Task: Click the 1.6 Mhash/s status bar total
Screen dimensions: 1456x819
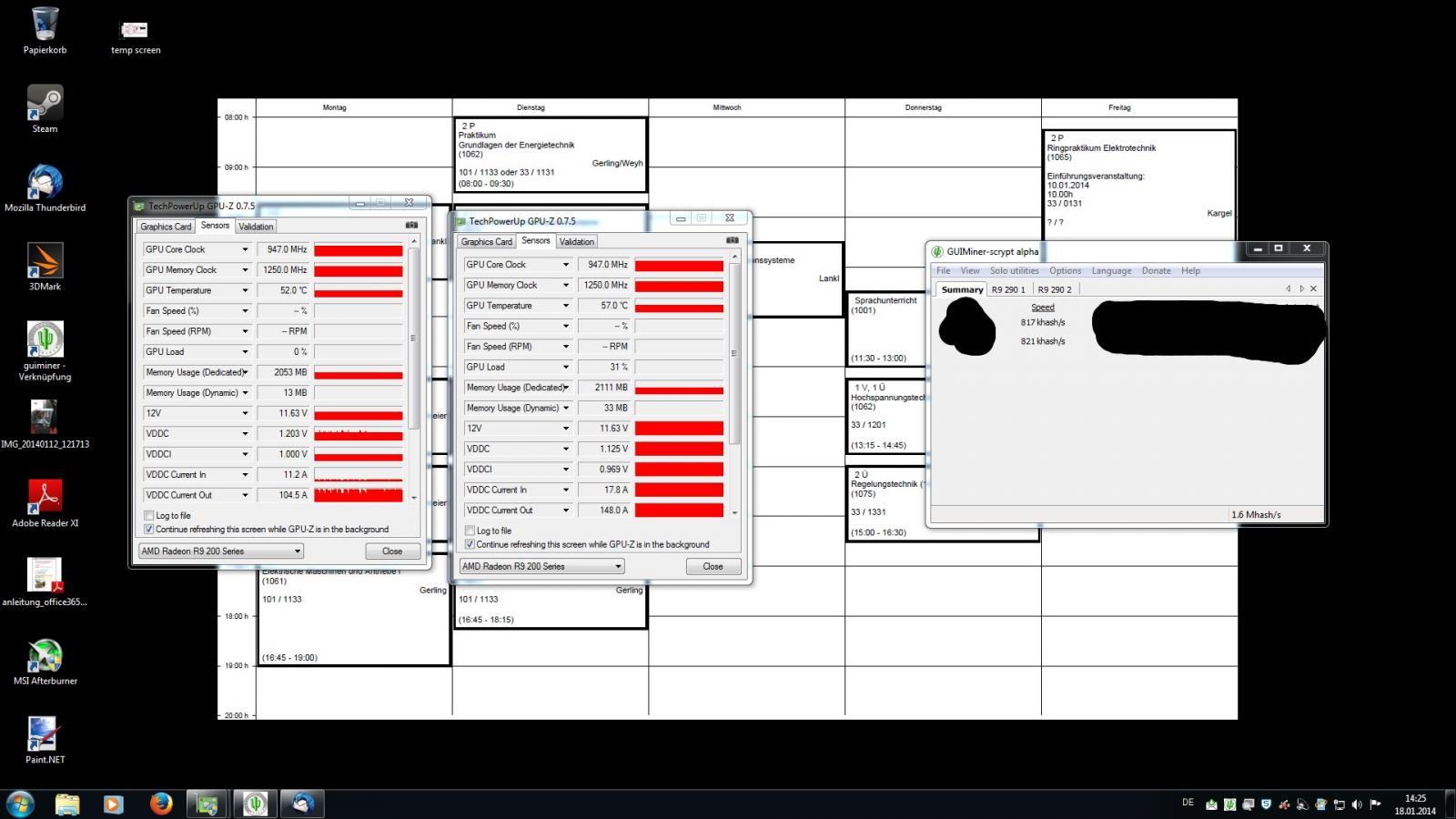Action: [1256, 514]
